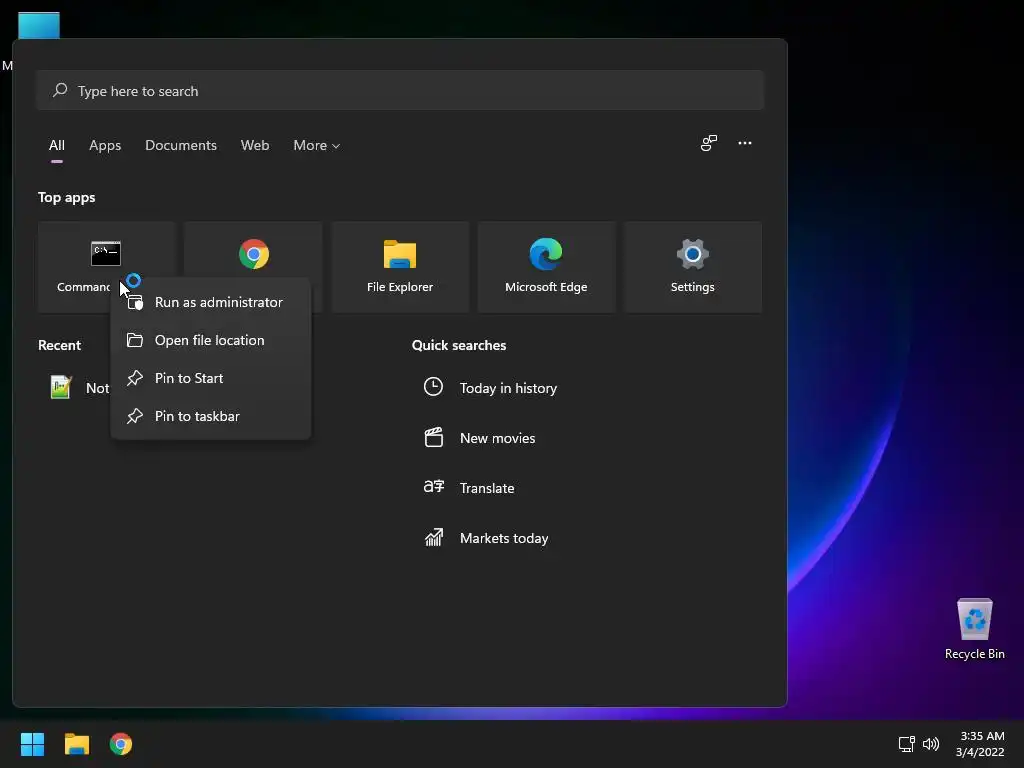Open Chrome from the taskbar
Viewport: 1024px width, 768px height.
(x=121, y=744)
